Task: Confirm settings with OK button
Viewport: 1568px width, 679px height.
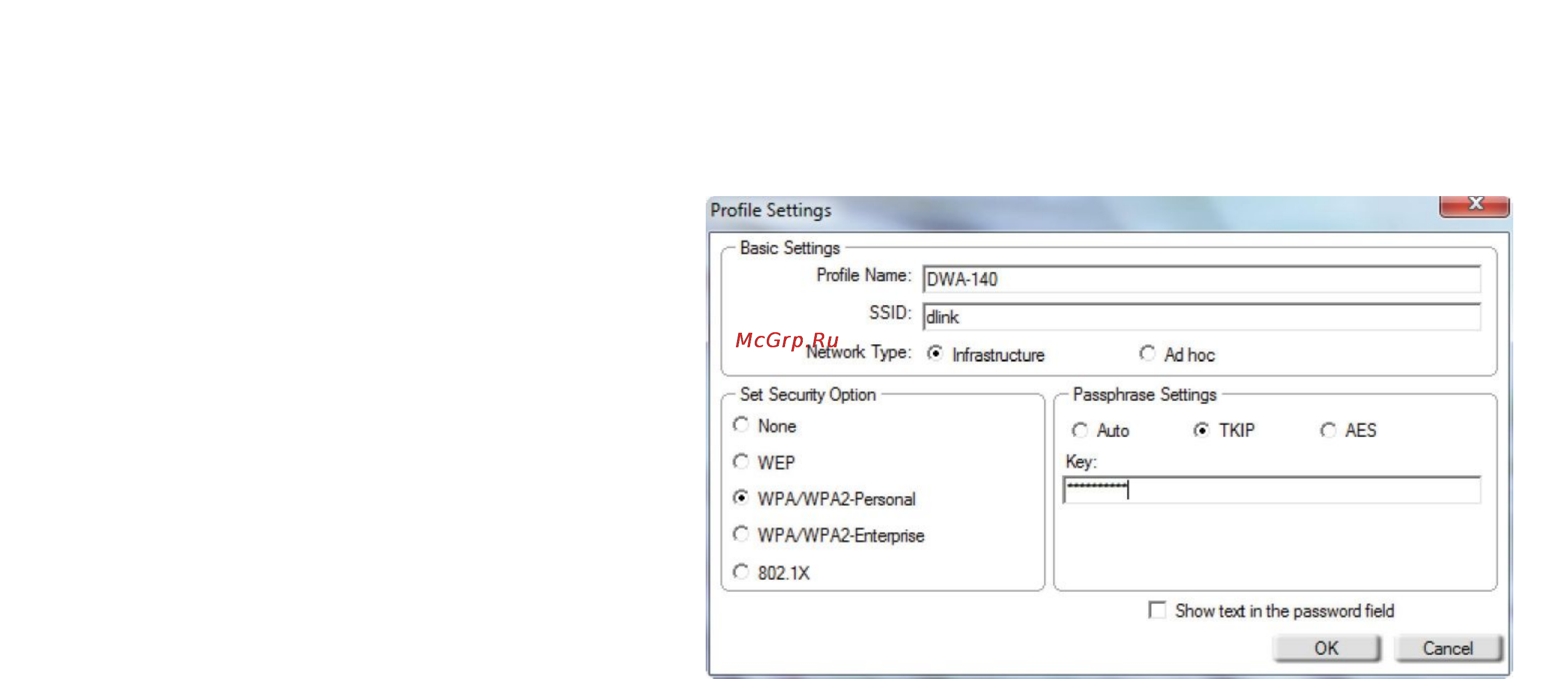Action: pos(1326,648)
